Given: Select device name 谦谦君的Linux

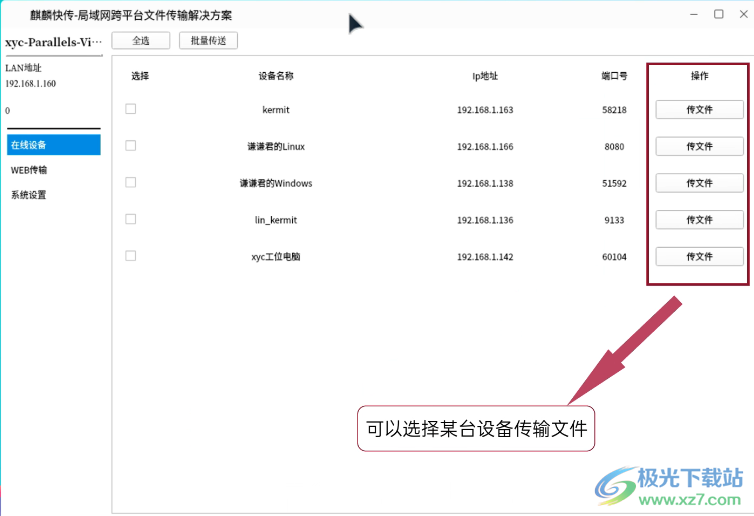Looking at the screenshot, I should click(x=276, y=146).
